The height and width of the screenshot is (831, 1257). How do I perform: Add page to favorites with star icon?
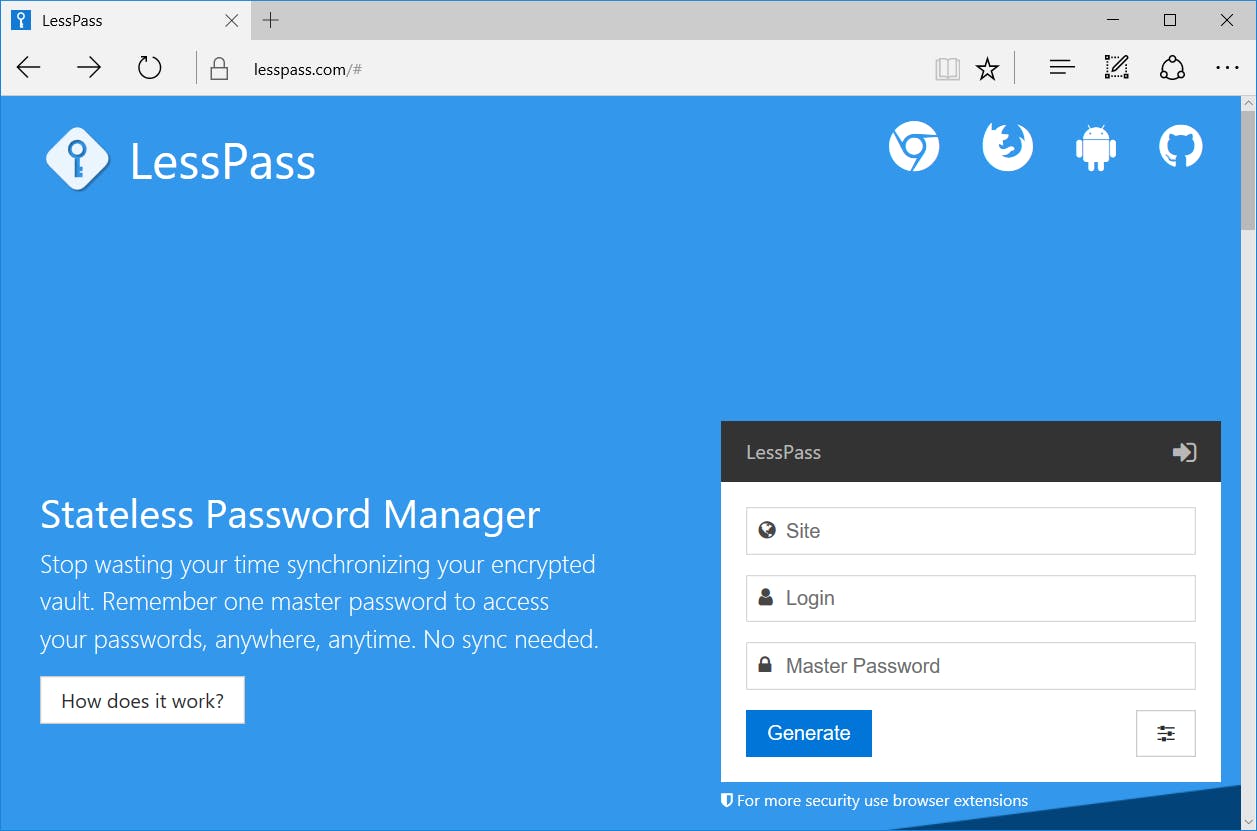[987, 68]
